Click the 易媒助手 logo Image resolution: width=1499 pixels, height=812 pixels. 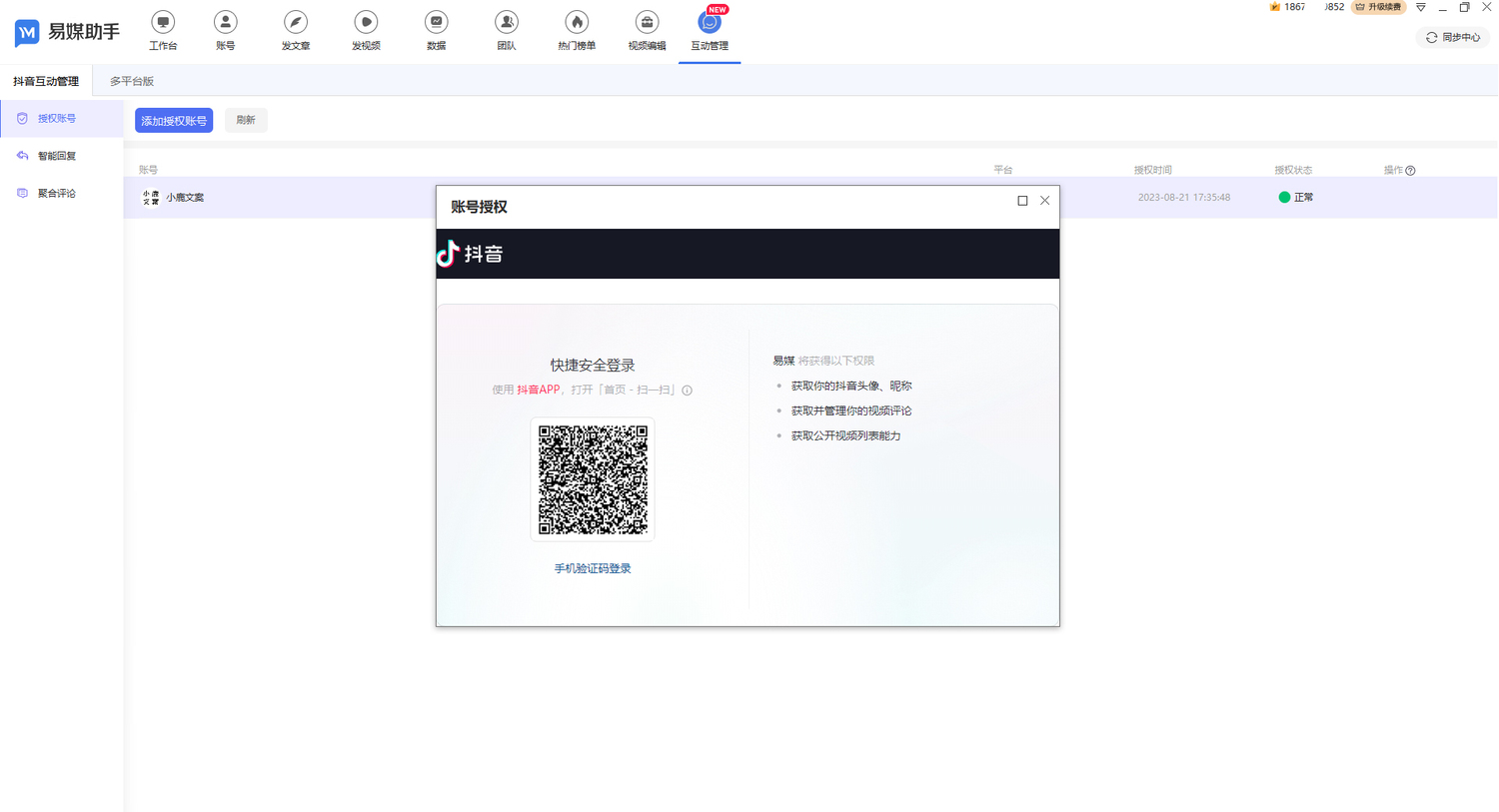[x=67, y=32]
